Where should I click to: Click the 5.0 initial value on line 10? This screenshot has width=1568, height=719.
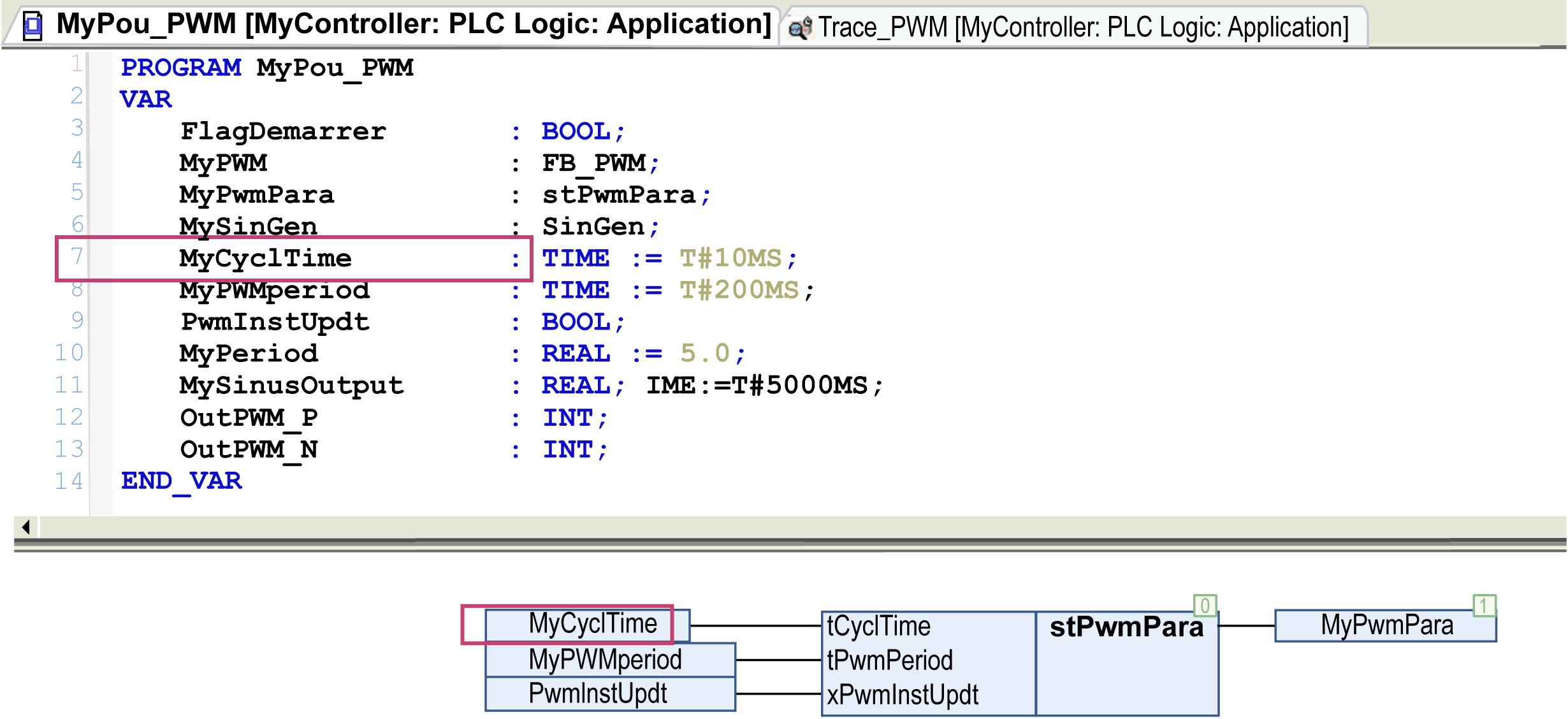[704, 354]
